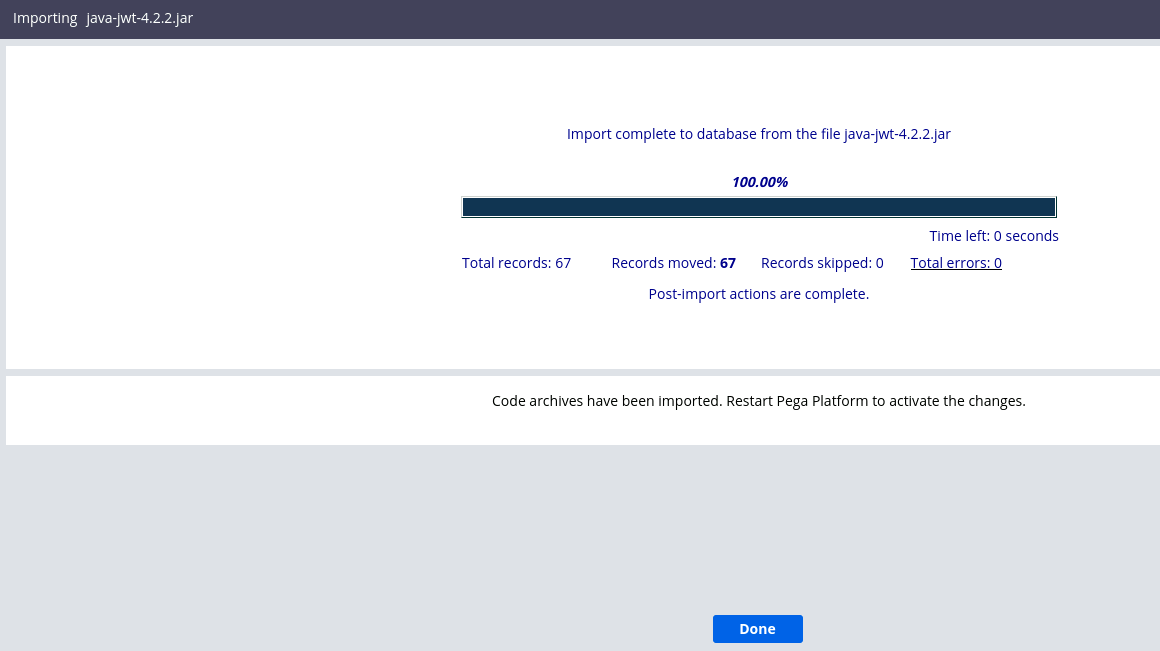Click java-jwt-4.2.2.jar in the import complete message

897,134
